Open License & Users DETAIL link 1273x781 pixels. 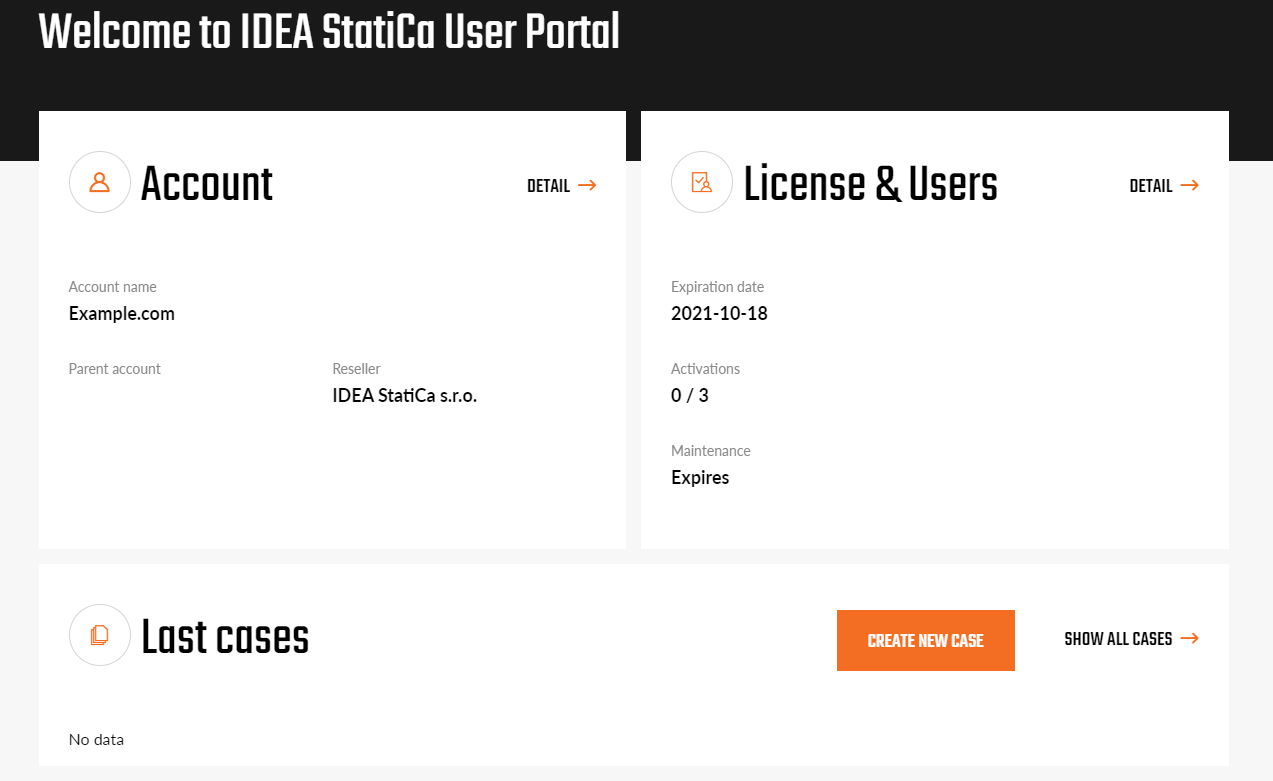point(1151,186)
